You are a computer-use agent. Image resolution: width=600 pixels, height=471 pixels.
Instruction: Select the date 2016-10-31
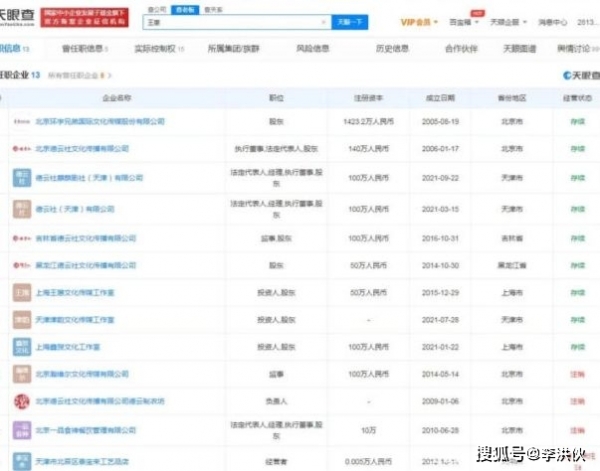click(440, 238)
